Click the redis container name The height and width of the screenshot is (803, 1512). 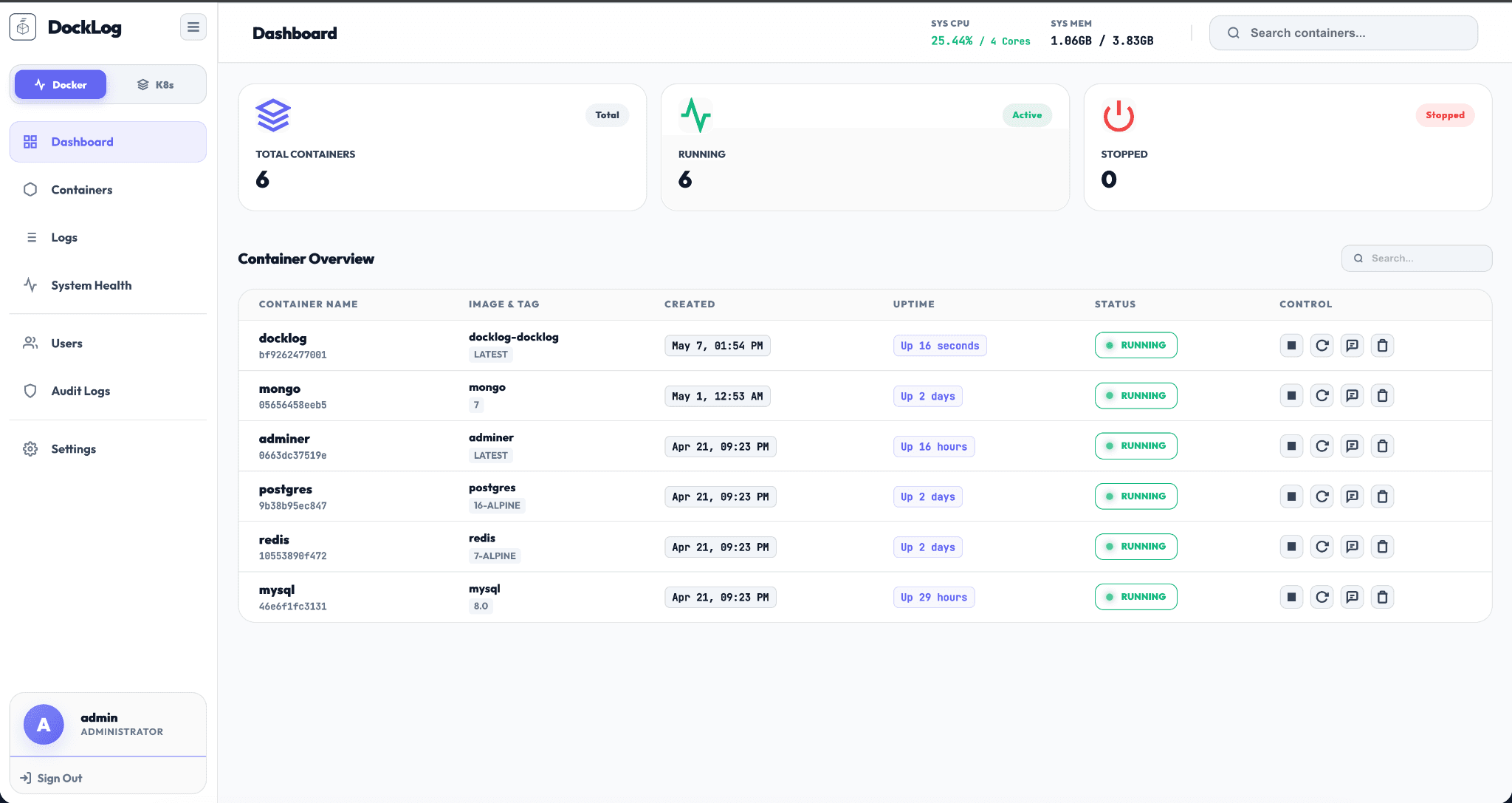(274, 539)
